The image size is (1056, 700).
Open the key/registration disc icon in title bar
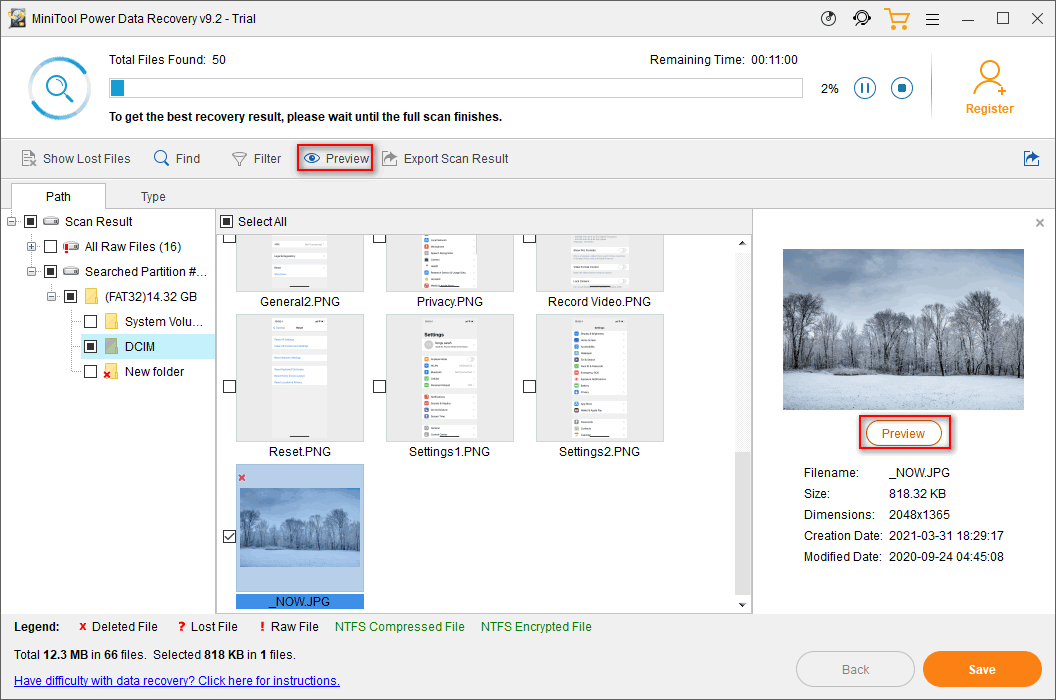coord(828,19)
